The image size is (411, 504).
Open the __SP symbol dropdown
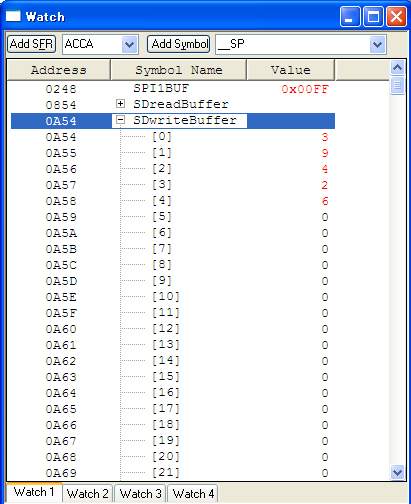coord(377,44)
